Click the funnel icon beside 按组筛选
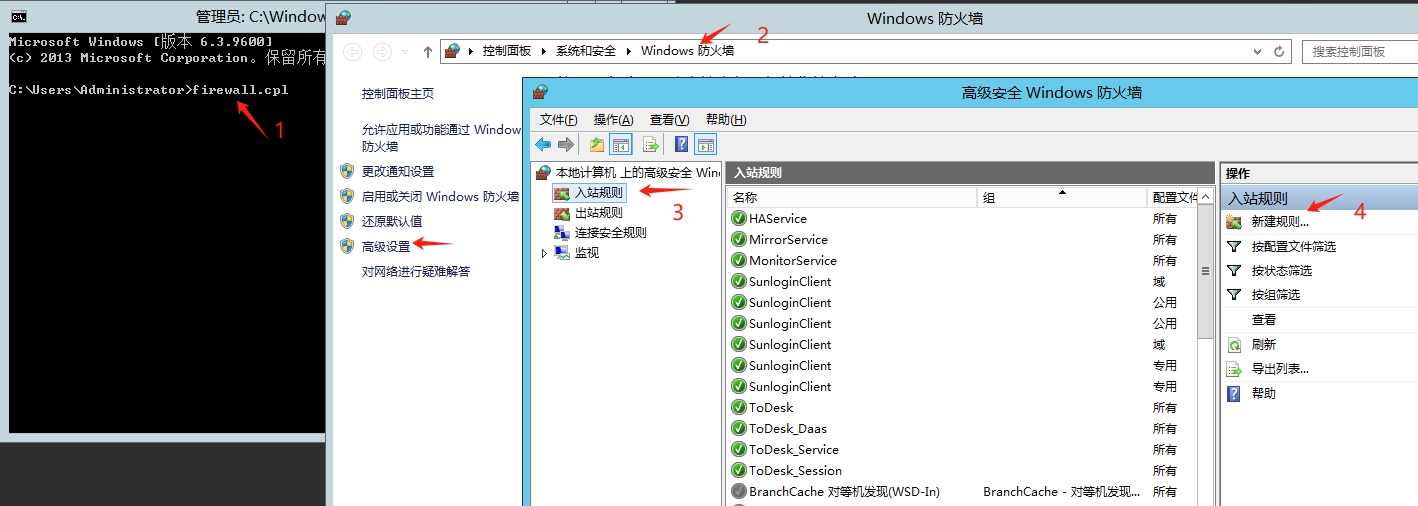 (1234, 294)
